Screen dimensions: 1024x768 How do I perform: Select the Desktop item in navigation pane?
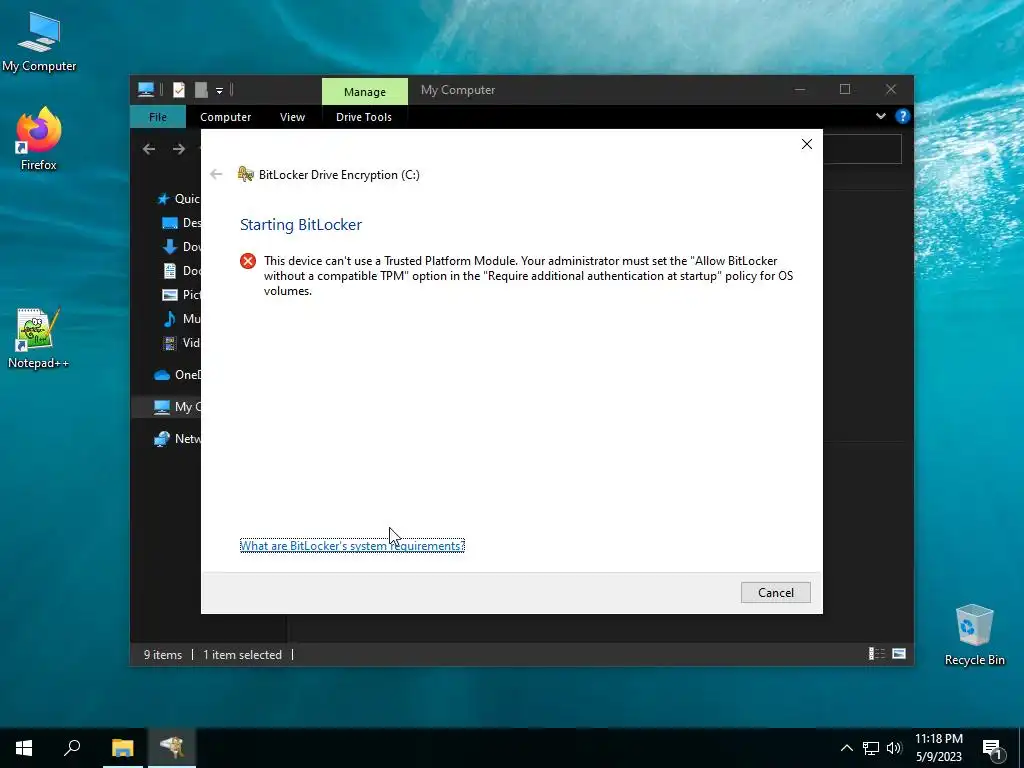181,223
